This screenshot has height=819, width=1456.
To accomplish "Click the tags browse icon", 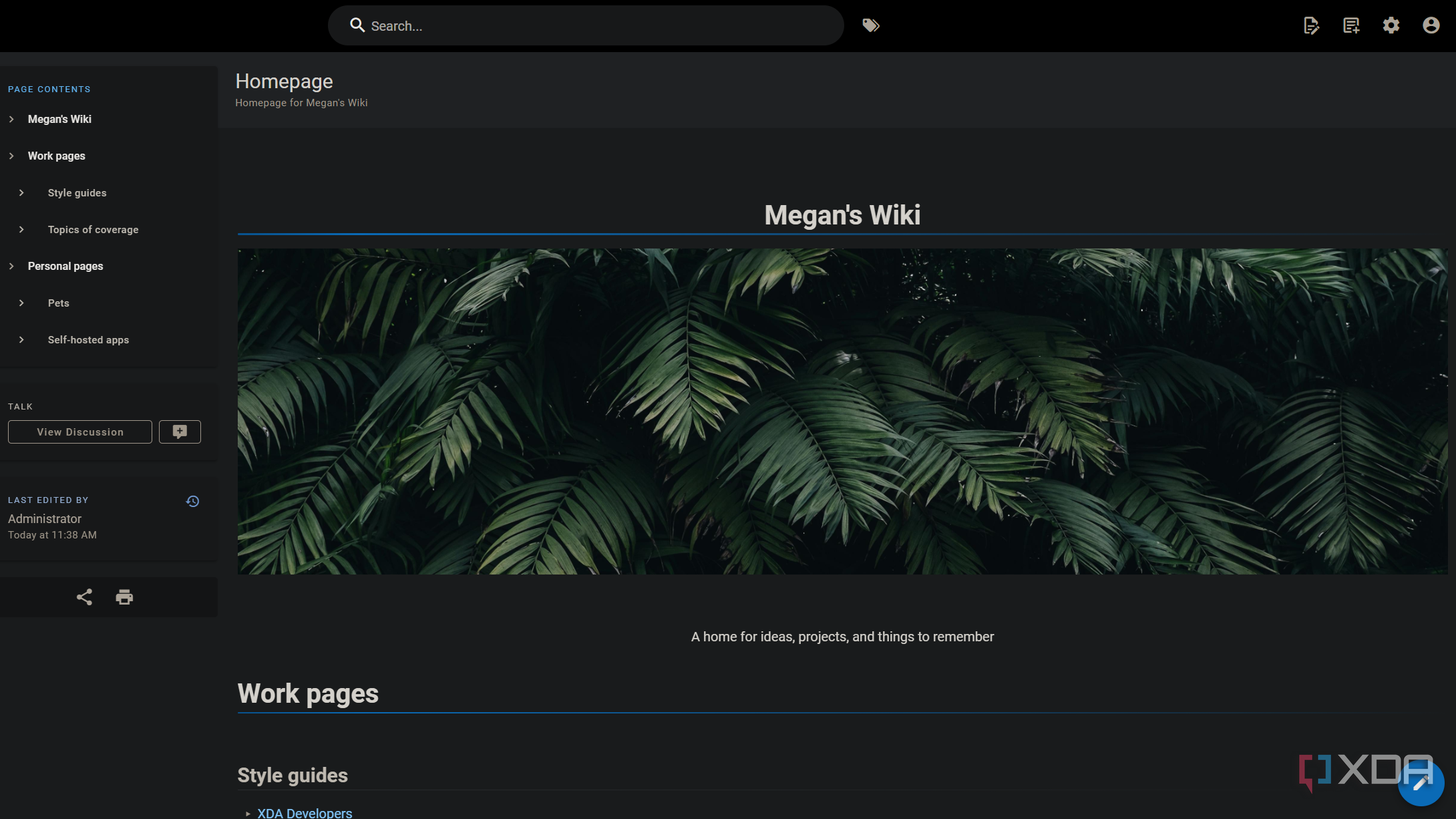I will (x=870, y=25).
